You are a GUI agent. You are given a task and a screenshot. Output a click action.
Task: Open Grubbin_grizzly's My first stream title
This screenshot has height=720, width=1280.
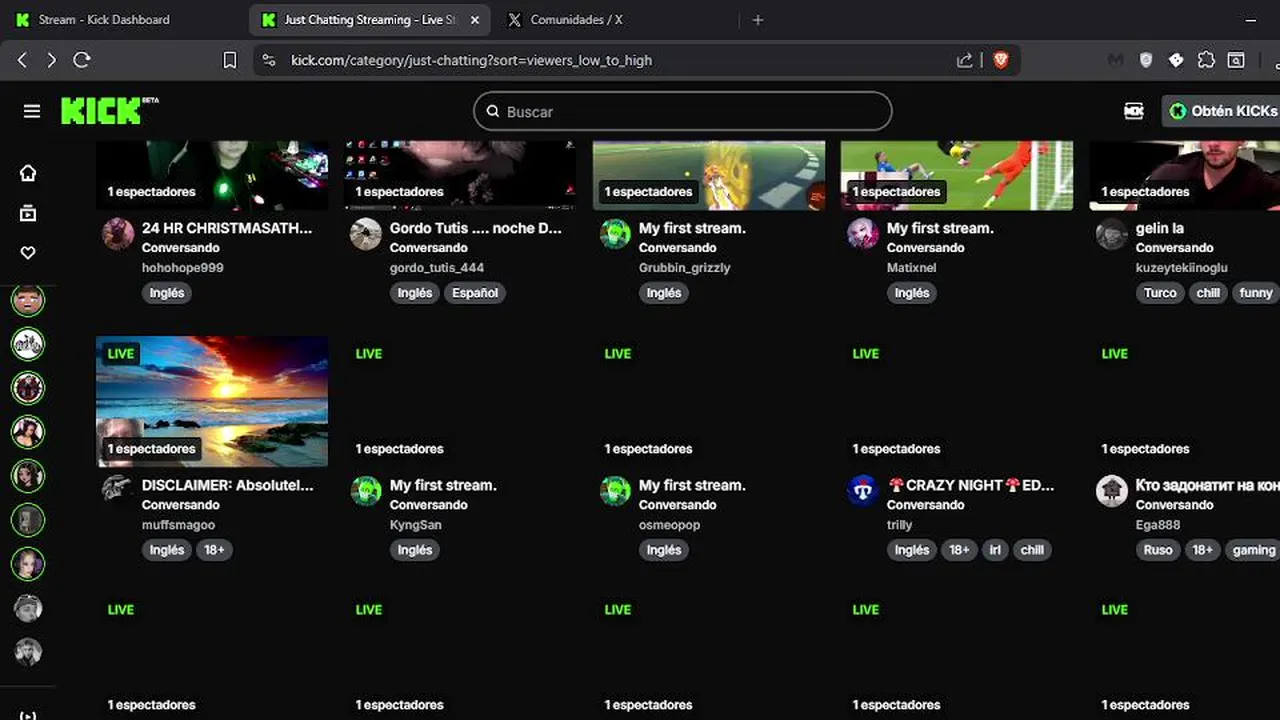pyautogui.click(x=692, y=228)
